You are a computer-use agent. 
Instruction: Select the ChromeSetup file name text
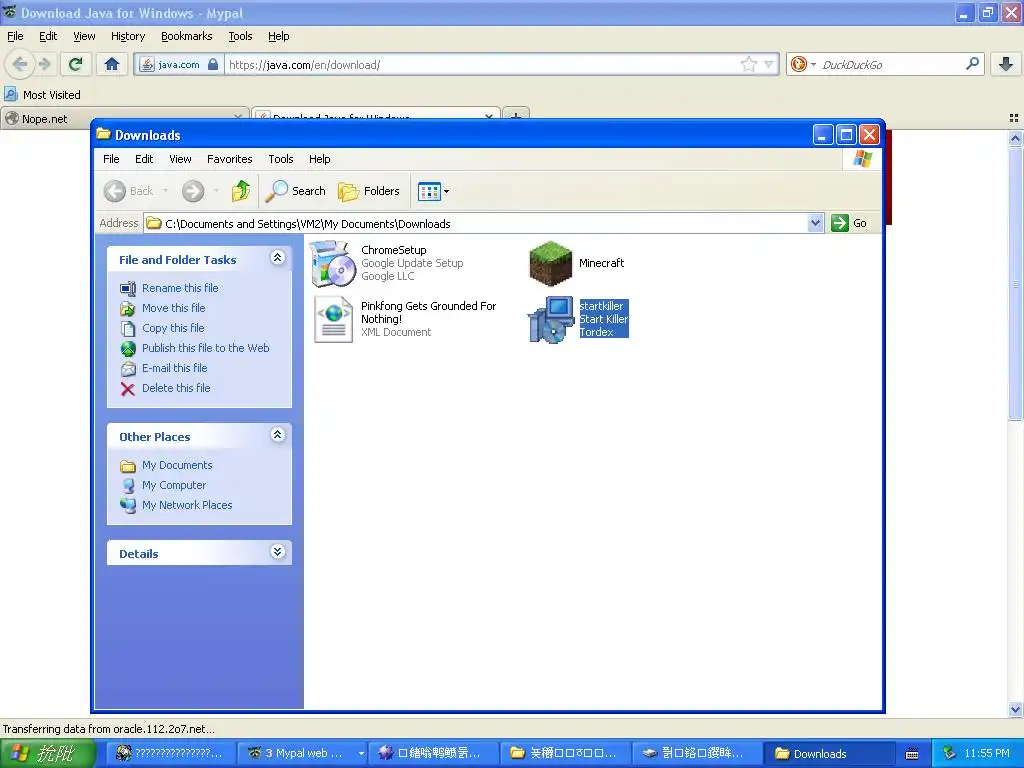click(393, 250)
